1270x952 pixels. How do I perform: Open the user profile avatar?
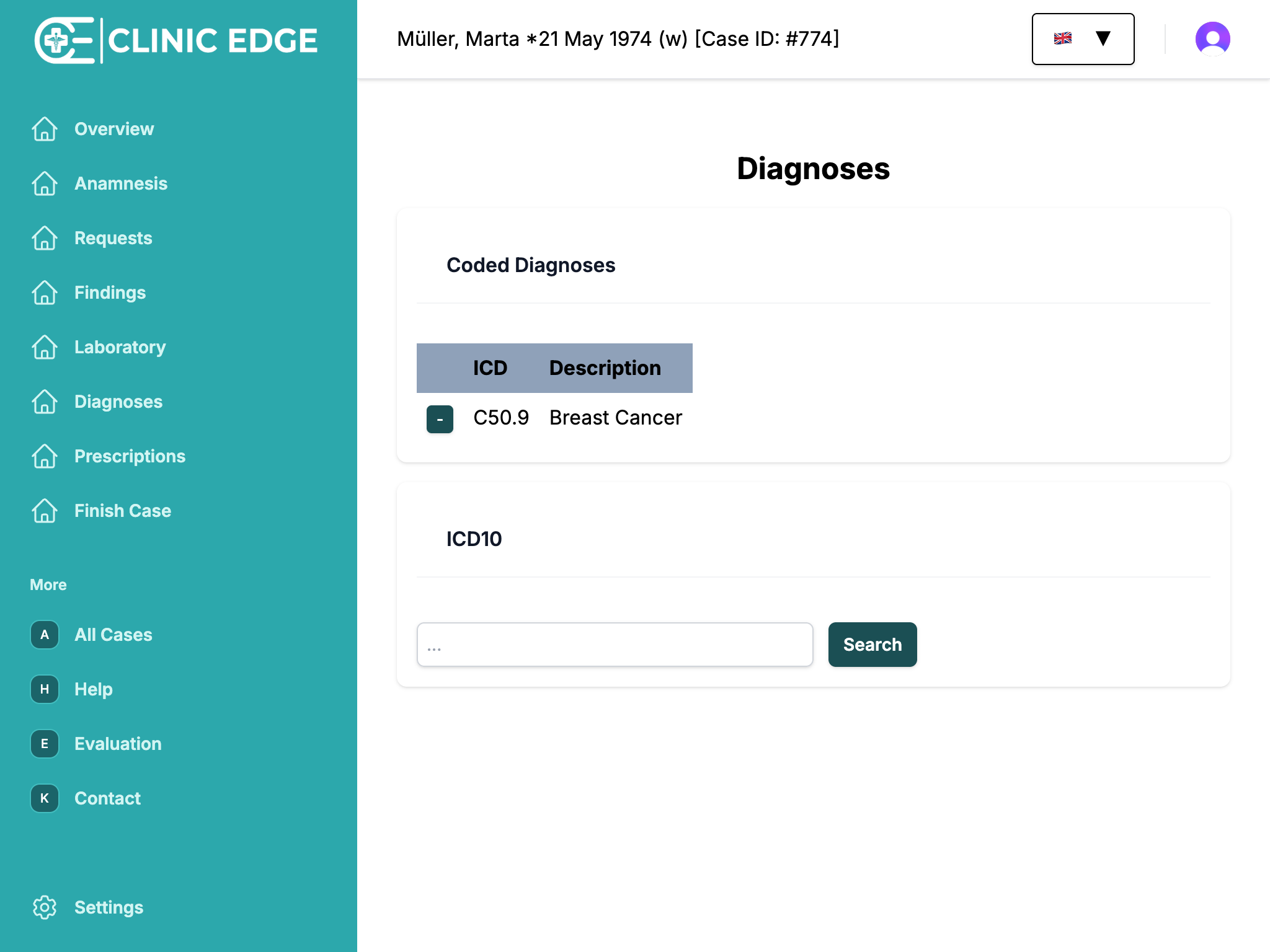point(1212,39)
